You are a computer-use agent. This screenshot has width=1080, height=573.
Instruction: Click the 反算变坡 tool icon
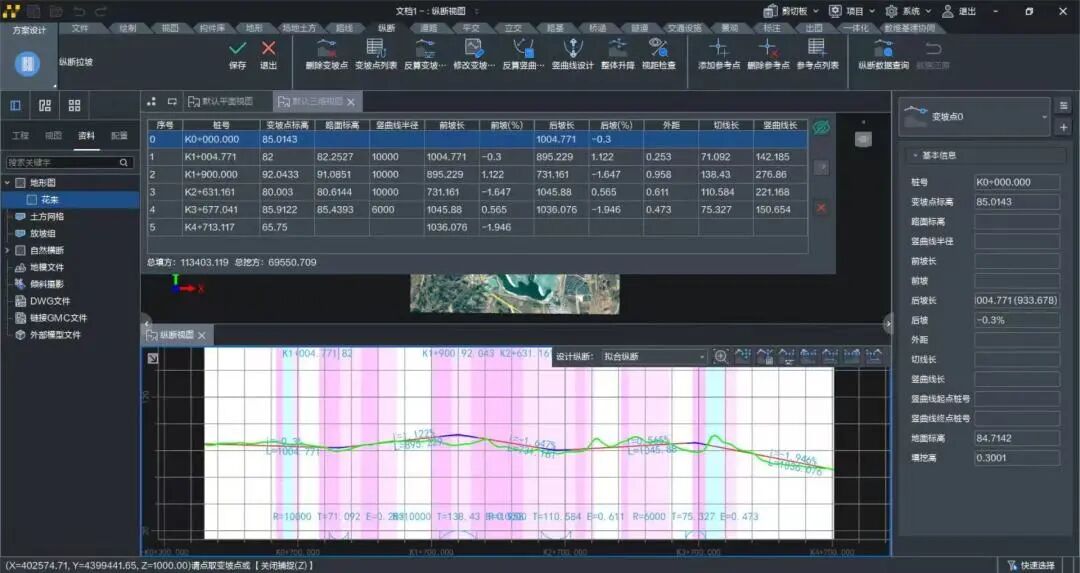pos(425,48)
